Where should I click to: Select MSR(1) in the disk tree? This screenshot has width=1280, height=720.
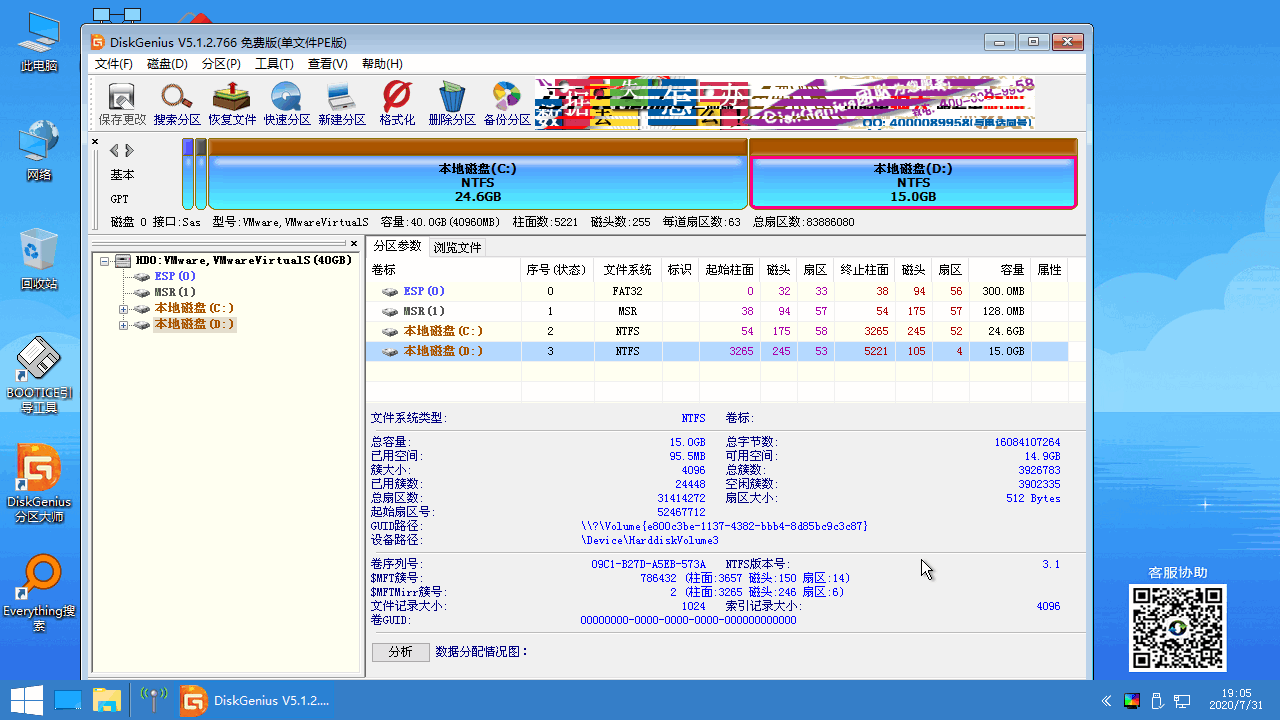tap(175, 292)
